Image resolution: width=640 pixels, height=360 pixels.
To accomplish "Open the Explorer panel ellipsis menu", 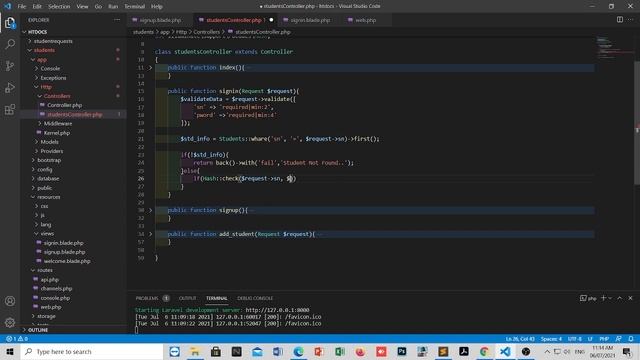I will pyautogui.click(x=117, y=20).
